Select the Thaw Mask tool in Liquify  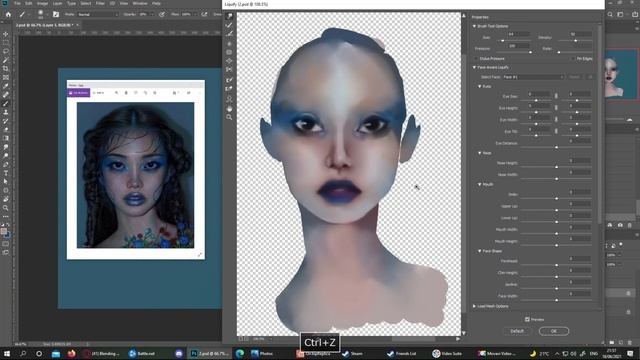[229, 89]
